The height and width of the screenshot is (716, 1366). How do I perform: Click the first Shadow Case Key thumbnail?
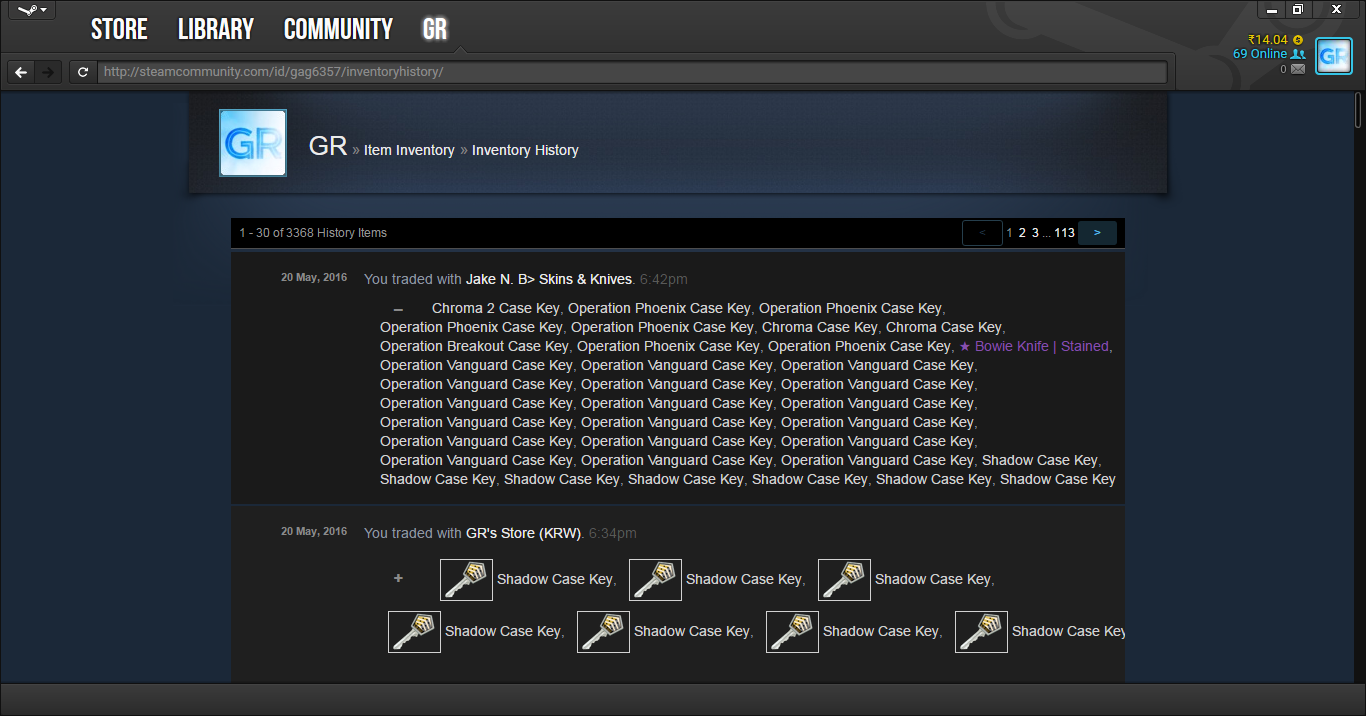466,580
